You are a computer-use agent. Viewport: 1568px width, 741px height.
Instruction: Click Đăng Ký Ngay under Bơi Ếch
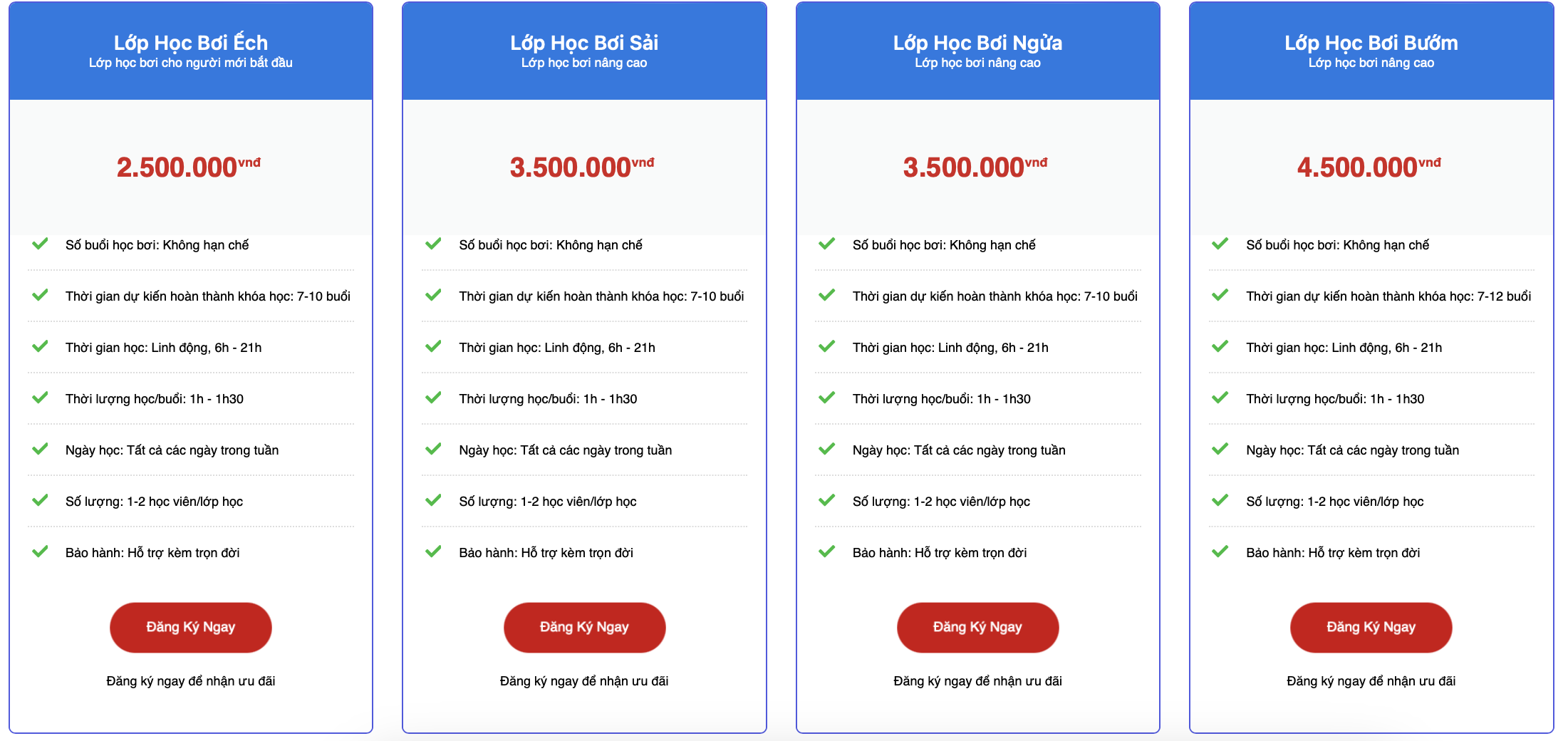(x=190, y=627)
